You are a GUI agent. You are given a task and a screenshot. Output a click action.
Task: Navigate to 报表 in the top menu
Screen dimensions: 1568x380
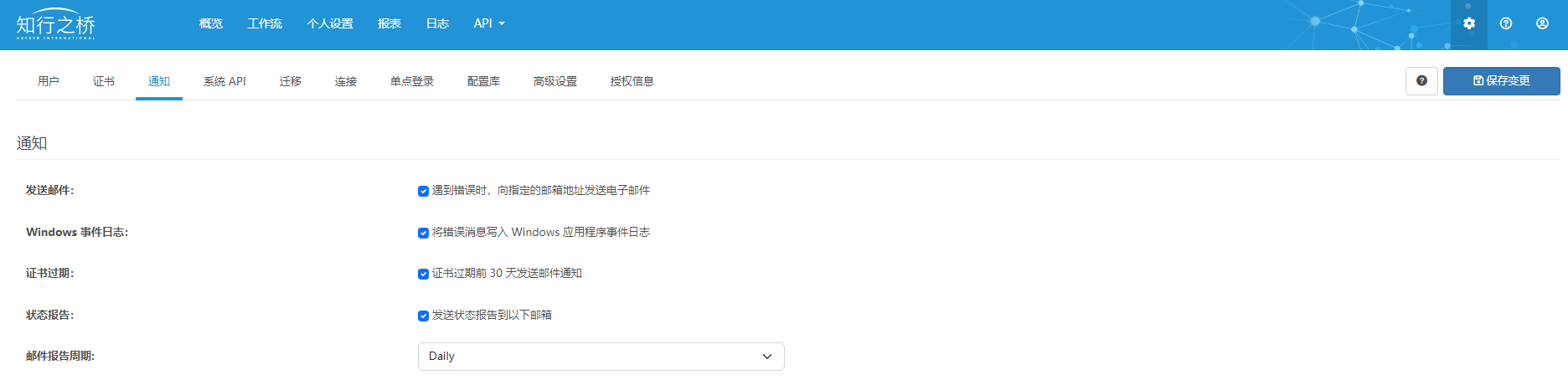389,23
